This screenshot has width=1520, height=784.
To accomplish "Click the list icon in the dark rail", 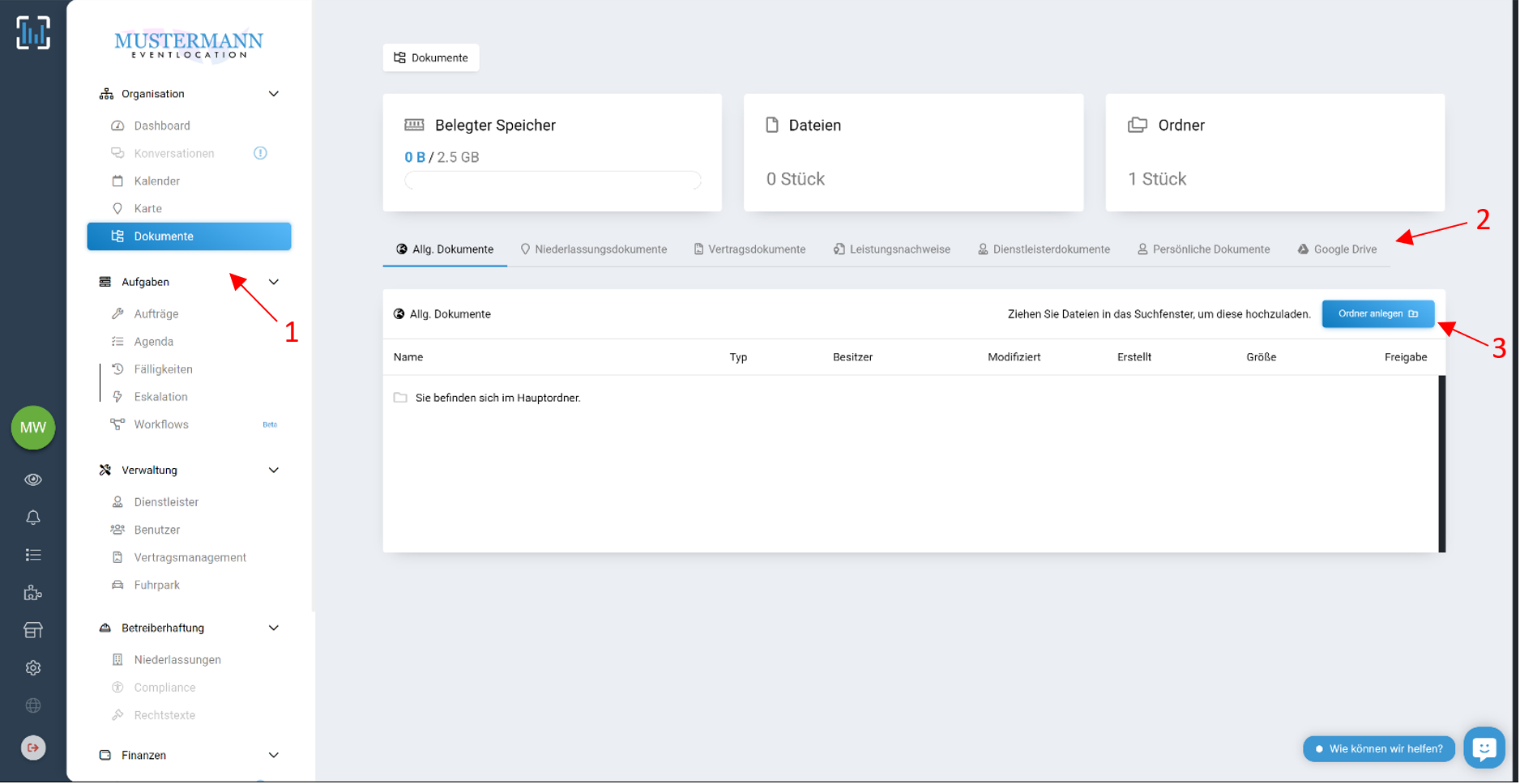I will [33, 555].
